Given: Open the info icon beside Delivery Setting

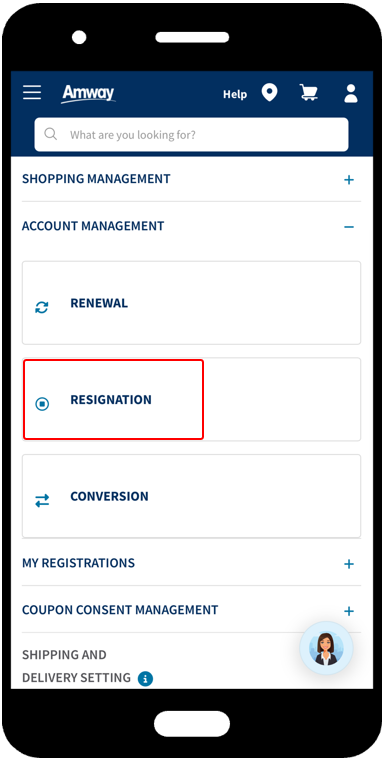Looking at the screenshot, I should 145,678.
